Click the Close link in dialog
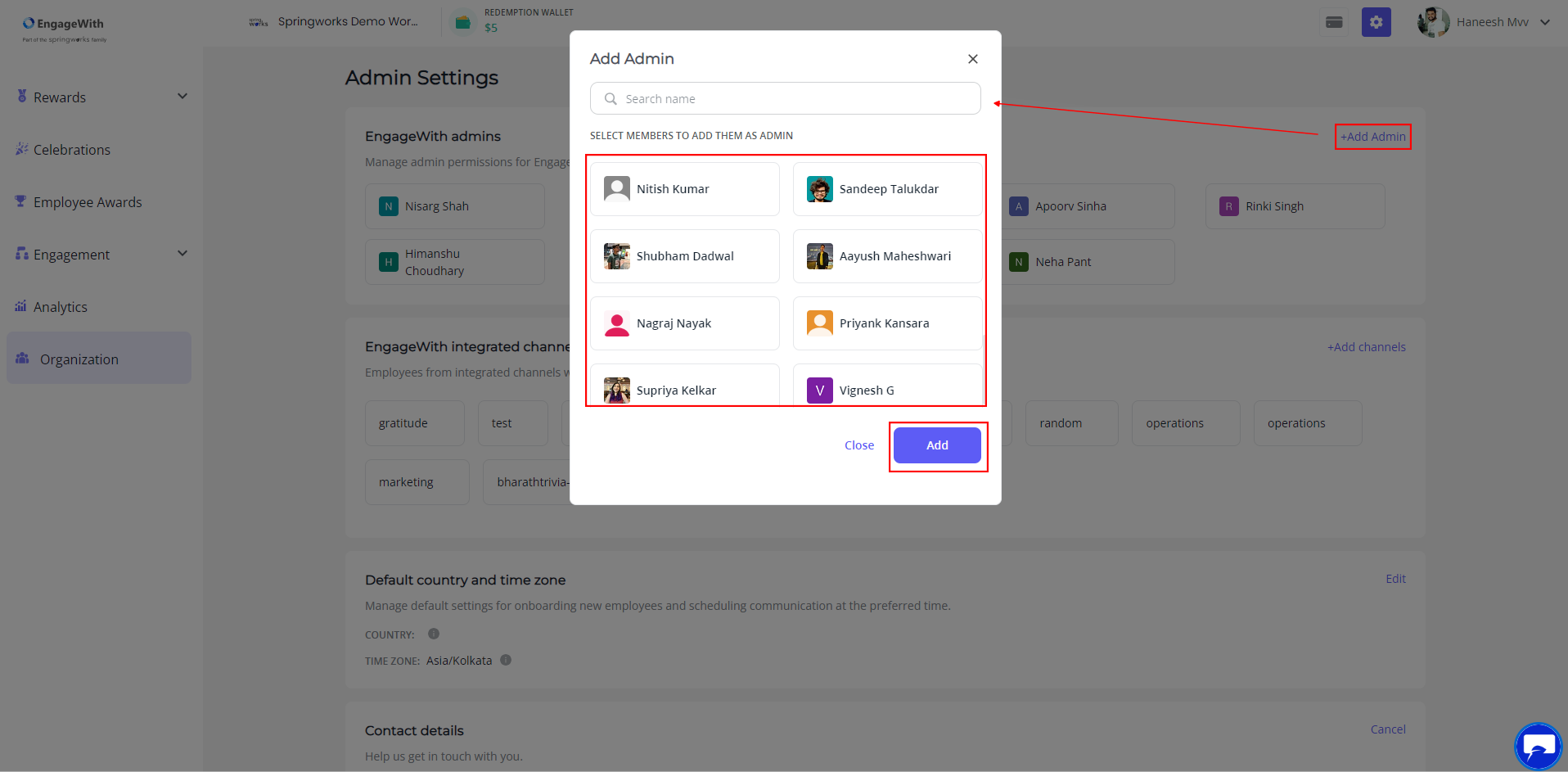The width and height of the screenshot is (1568, 772). [x=859, y=445]
